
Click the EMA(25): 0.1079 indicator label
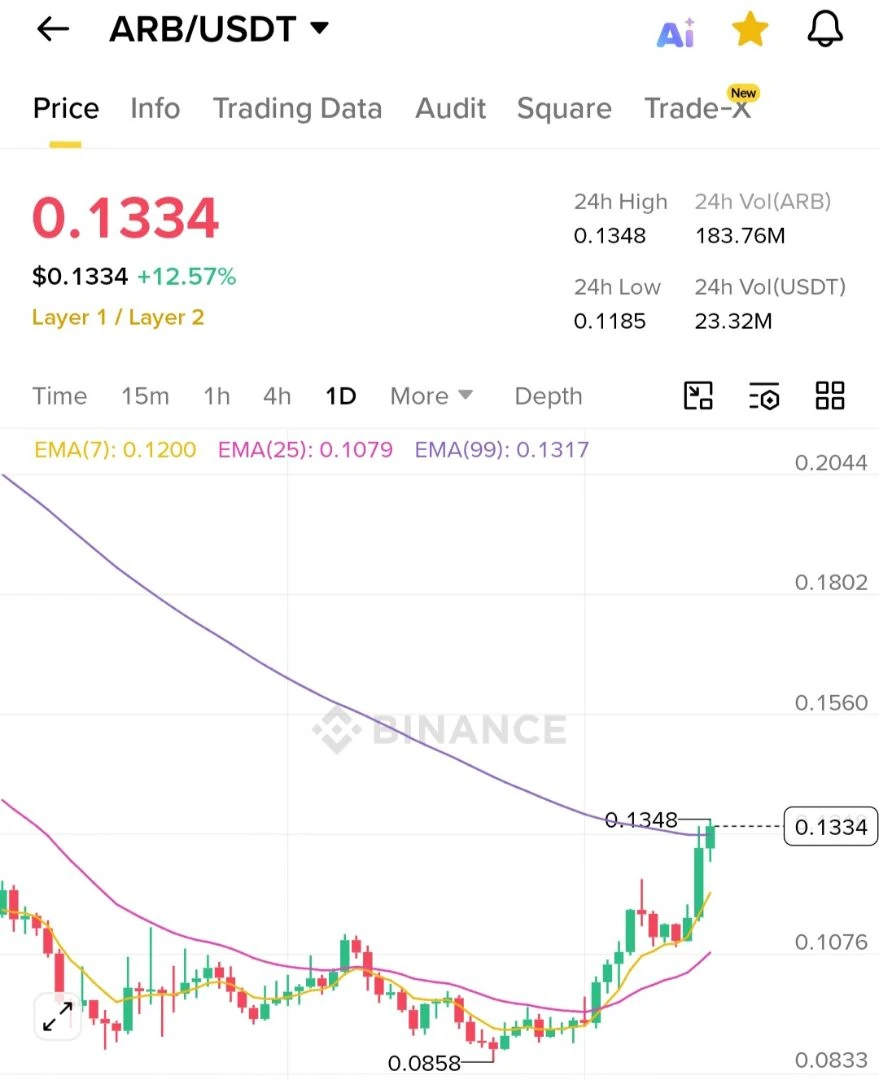click(x=305, y=450)
